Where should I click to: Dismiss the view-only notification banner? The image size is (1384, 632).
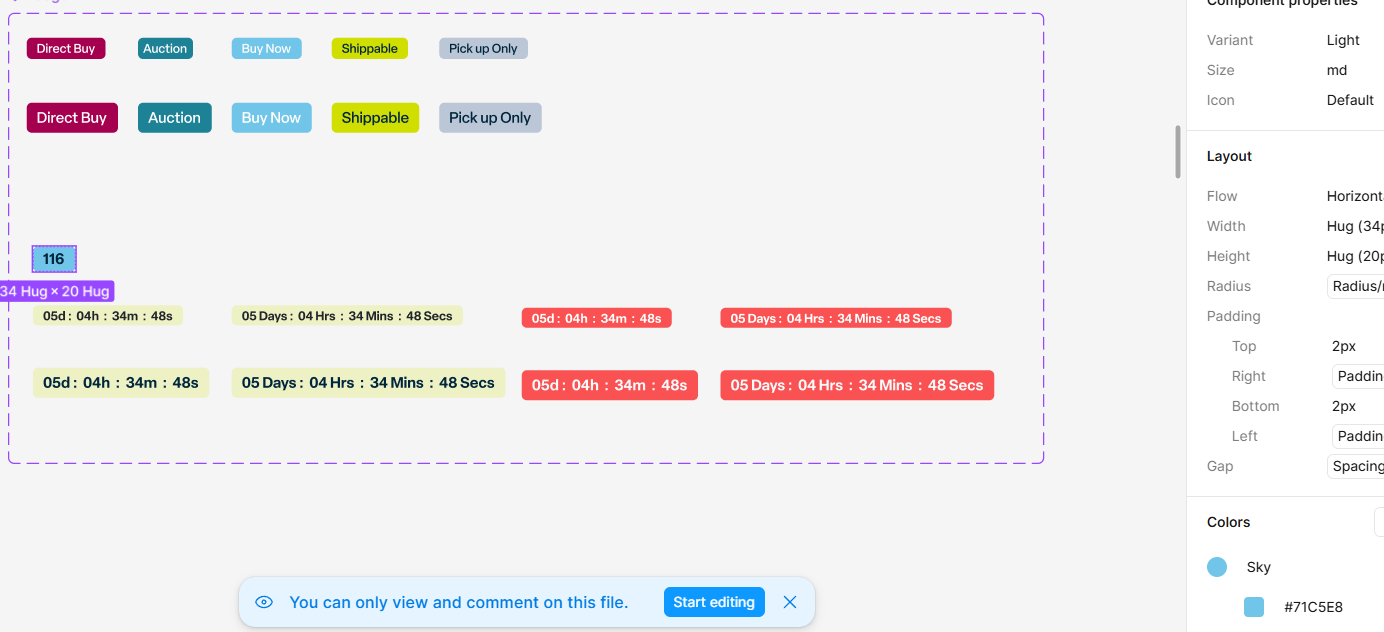pyautogui.click(x=790, y=602)
